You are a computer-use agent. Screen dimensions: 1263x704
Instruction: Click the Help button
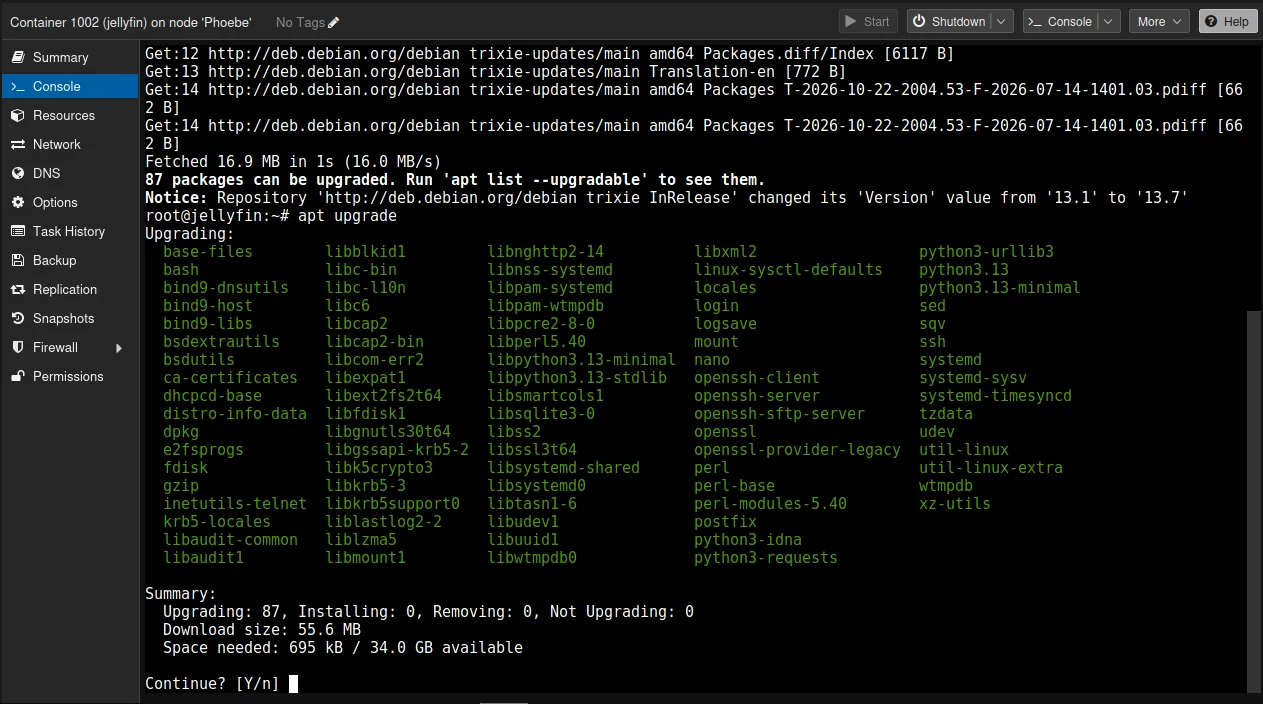tap(1227, 21)
